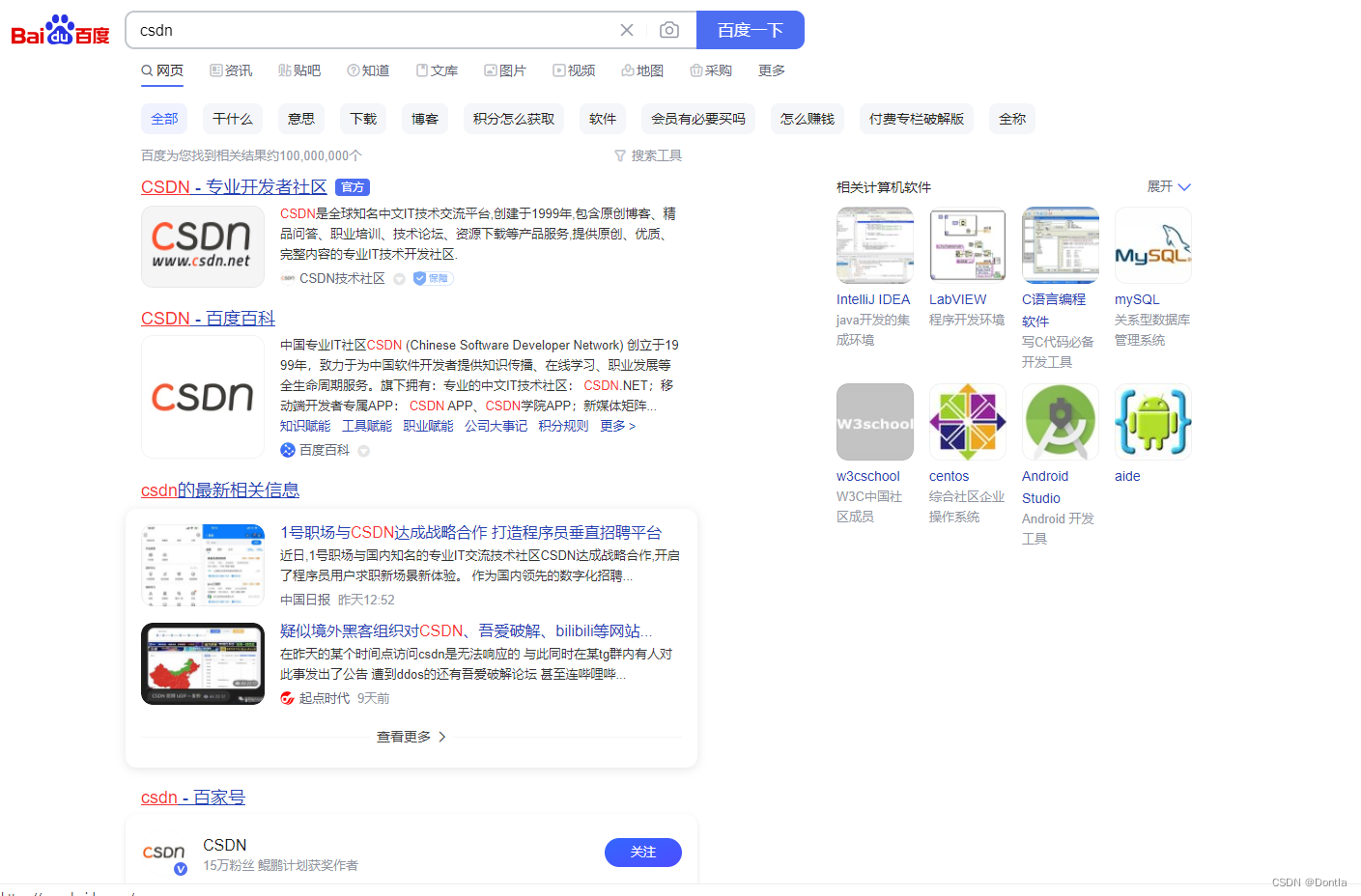Expand news with 查看更多
The width and height of the screenshot is (1361, 896).
tap(411, 737)
